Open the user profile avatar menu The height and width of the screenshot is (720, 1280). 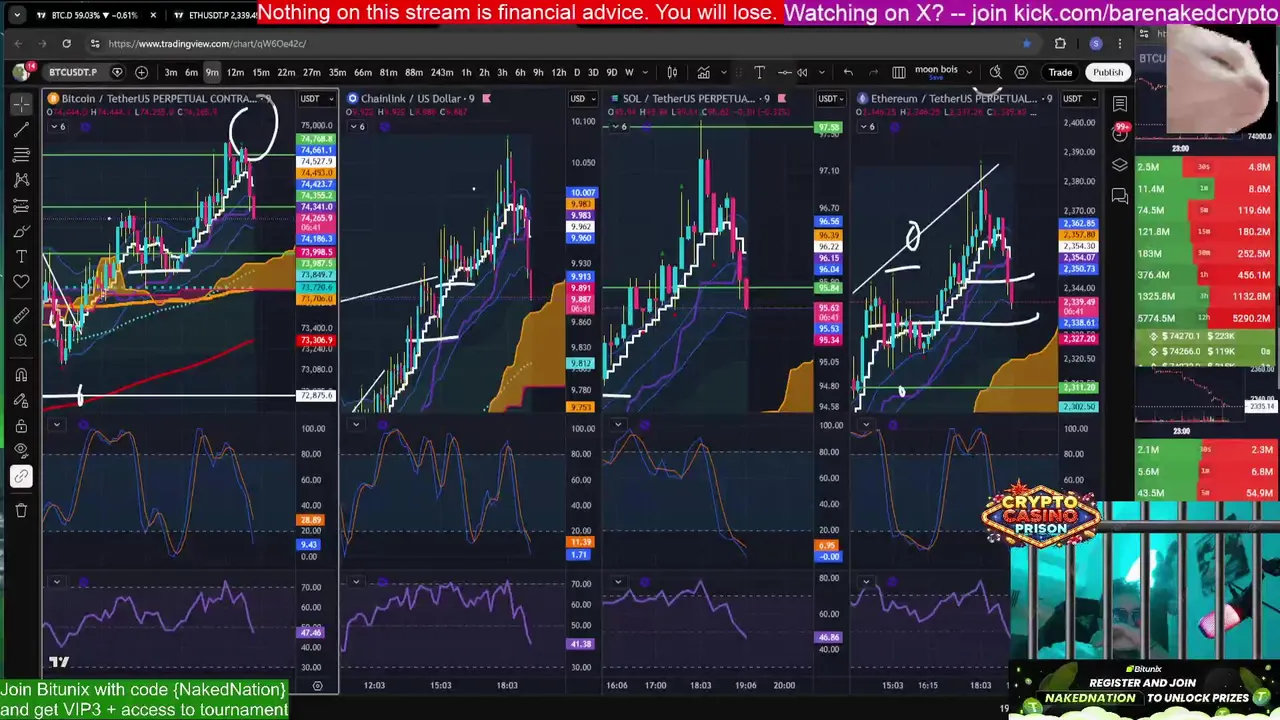[20, 72]
